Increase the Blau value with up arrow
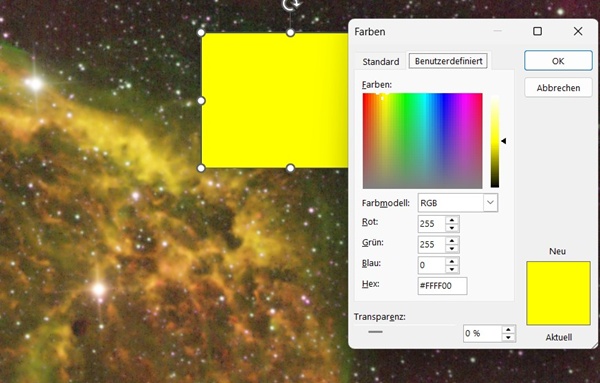Screen dimensions: 600x383 452,261
